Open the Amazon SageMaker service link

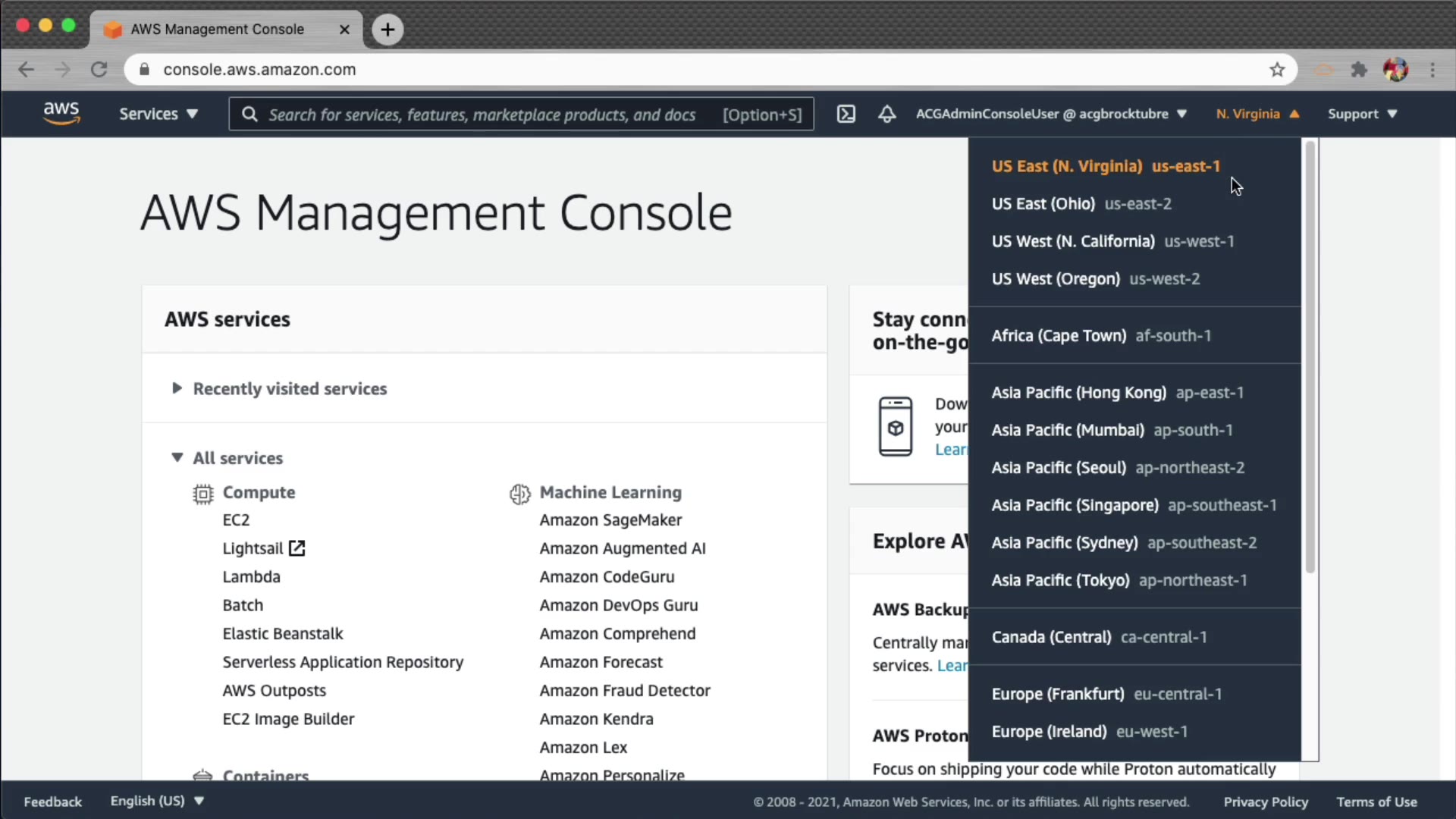(610, 520)
